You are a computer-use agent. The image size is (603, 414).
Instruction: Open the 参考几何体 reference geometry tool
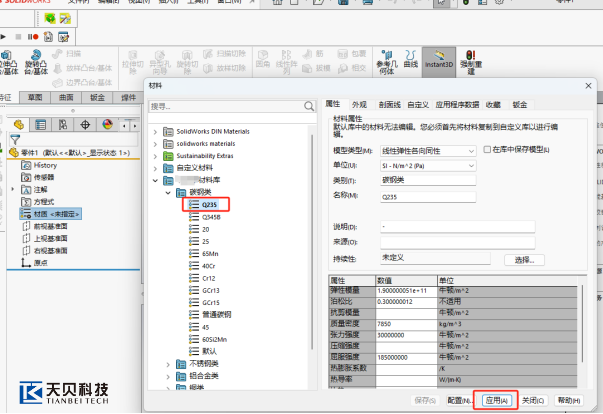pos(386,62)
